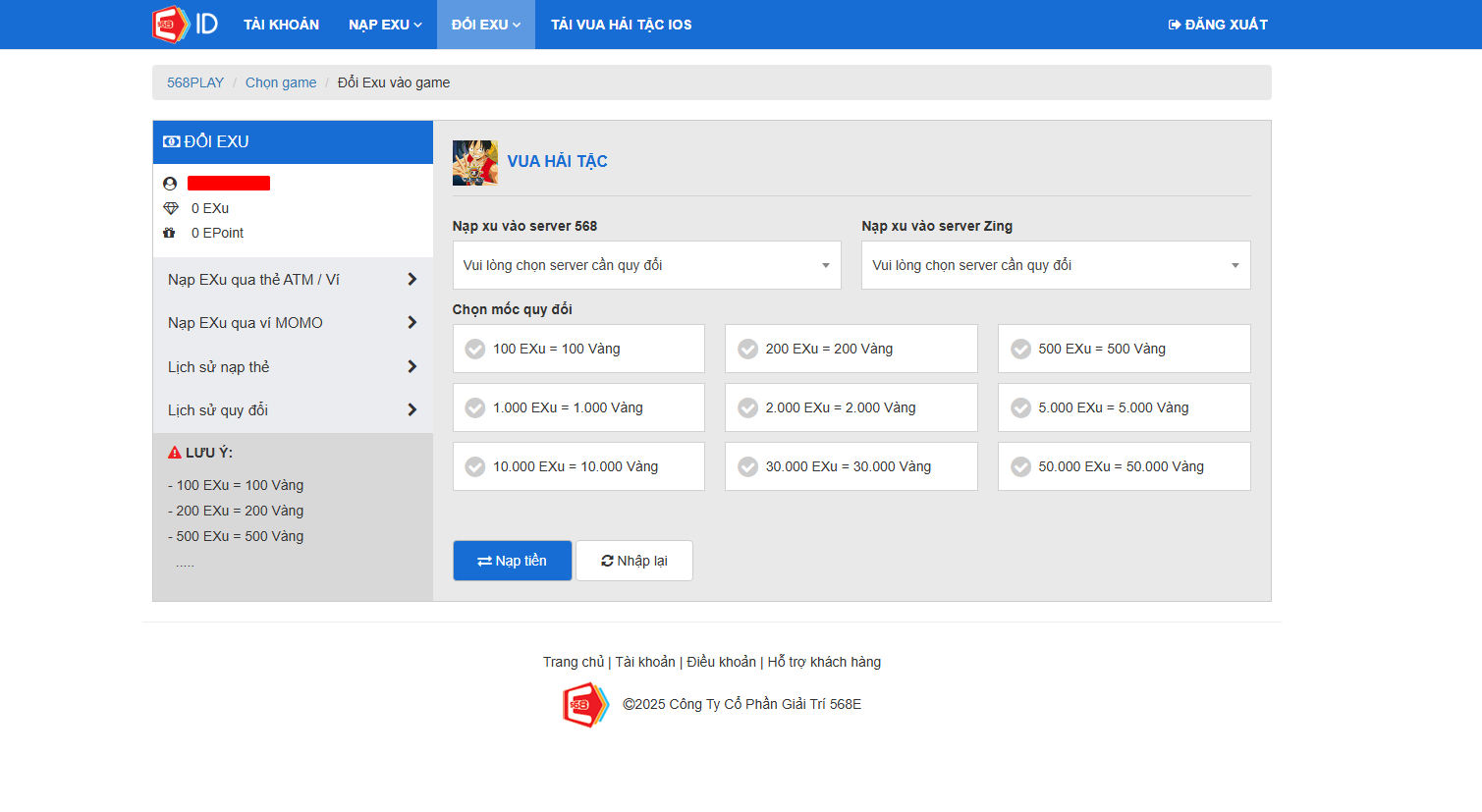Open Lịch sử quy đổi in sidebar
The width and height of the screenshot is (1482, 812).
(x=293, y=410)
